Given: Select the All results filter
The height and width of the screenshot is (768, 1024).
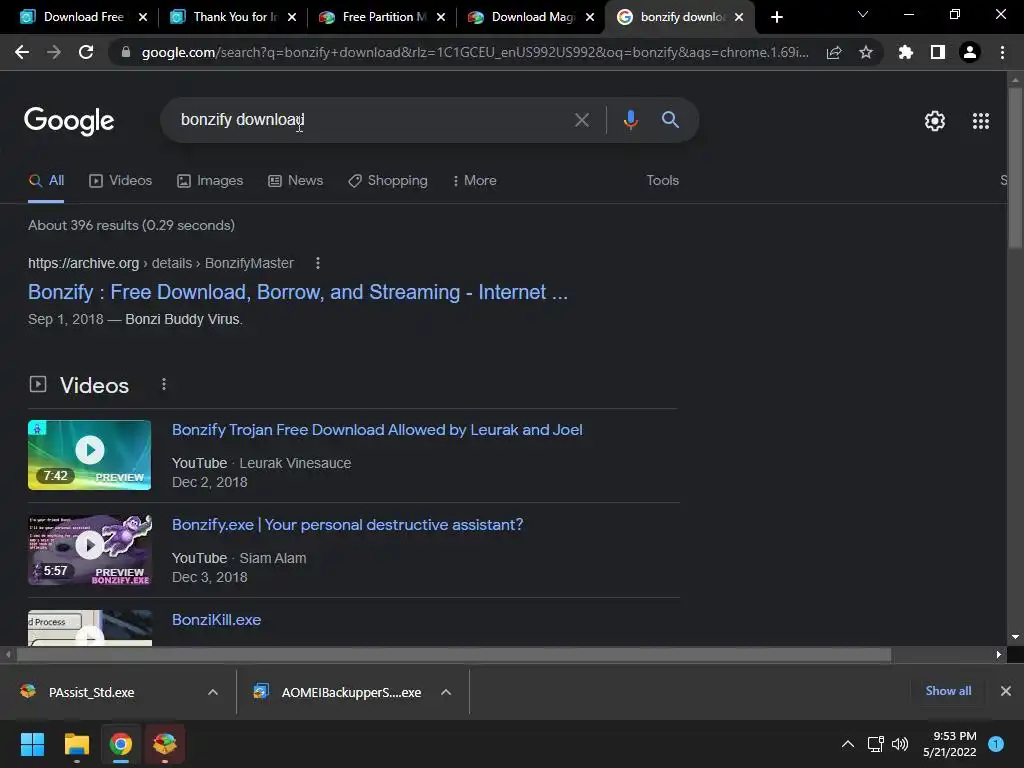Looking at the screenshot, I should (x=46, y=181).
